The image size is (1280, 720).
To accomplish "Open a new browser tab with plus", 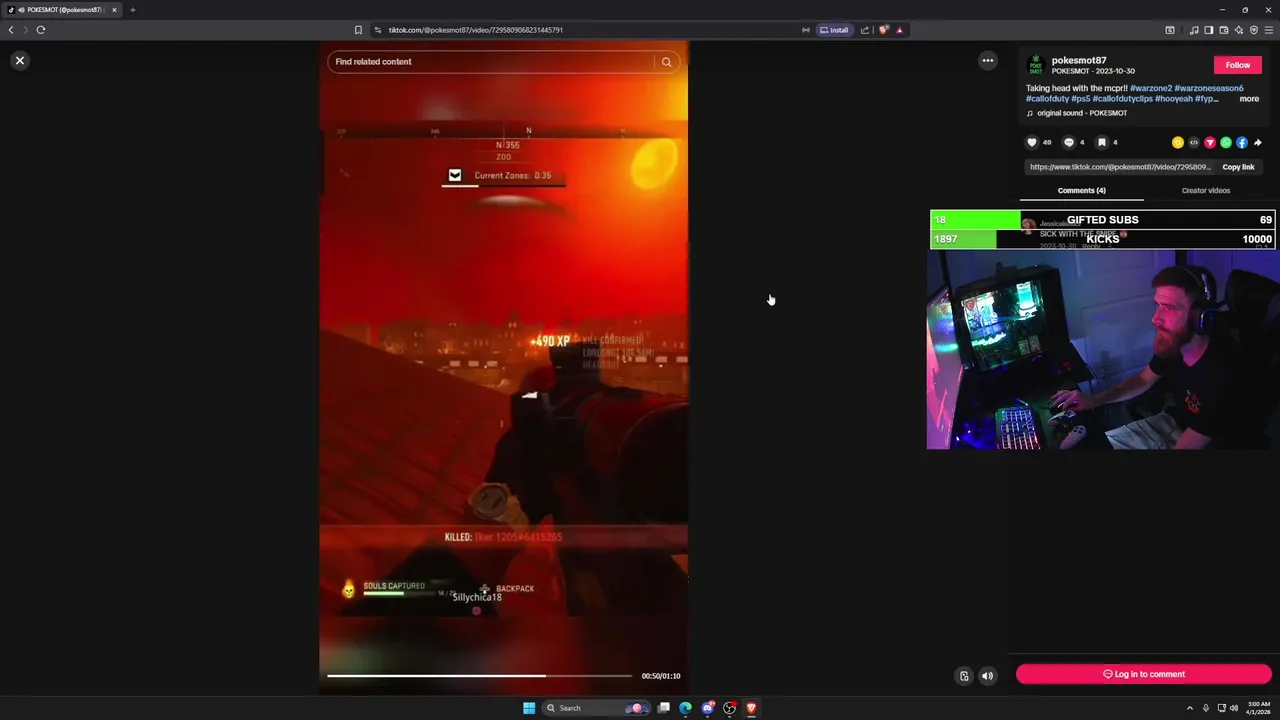I will click(132, 10).
